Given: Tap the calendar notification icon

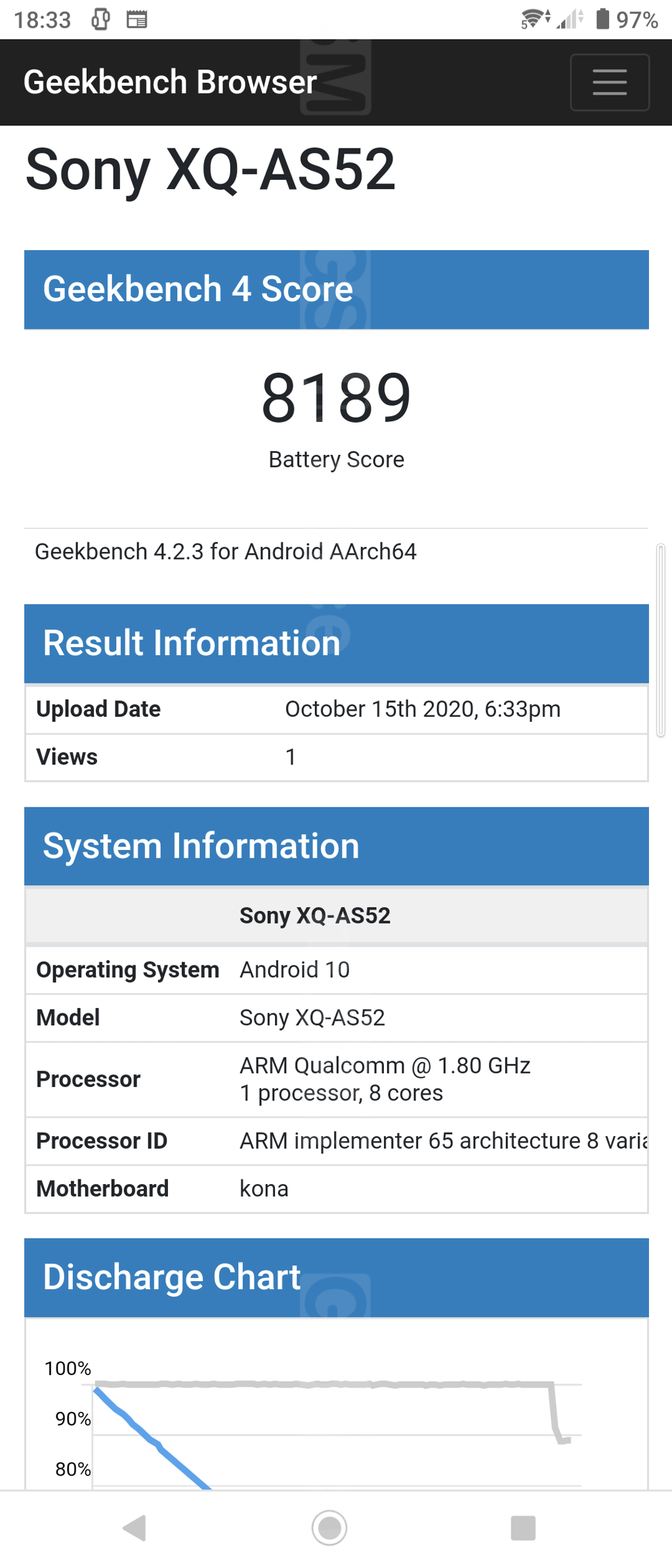Looking at the screenshot, I should (x=136, y=20).
